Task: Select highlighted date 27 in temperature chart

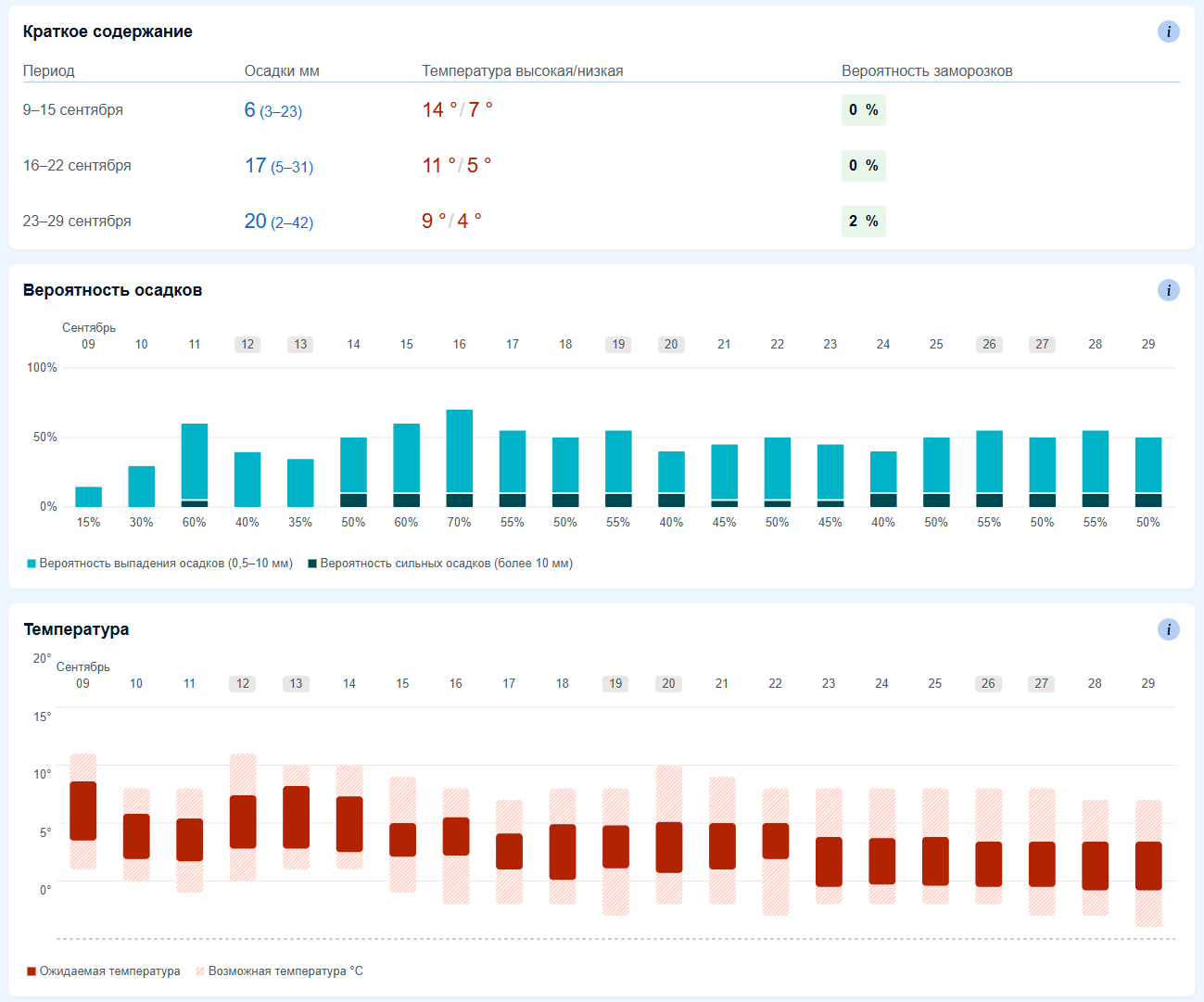Action: (1042, 684)
